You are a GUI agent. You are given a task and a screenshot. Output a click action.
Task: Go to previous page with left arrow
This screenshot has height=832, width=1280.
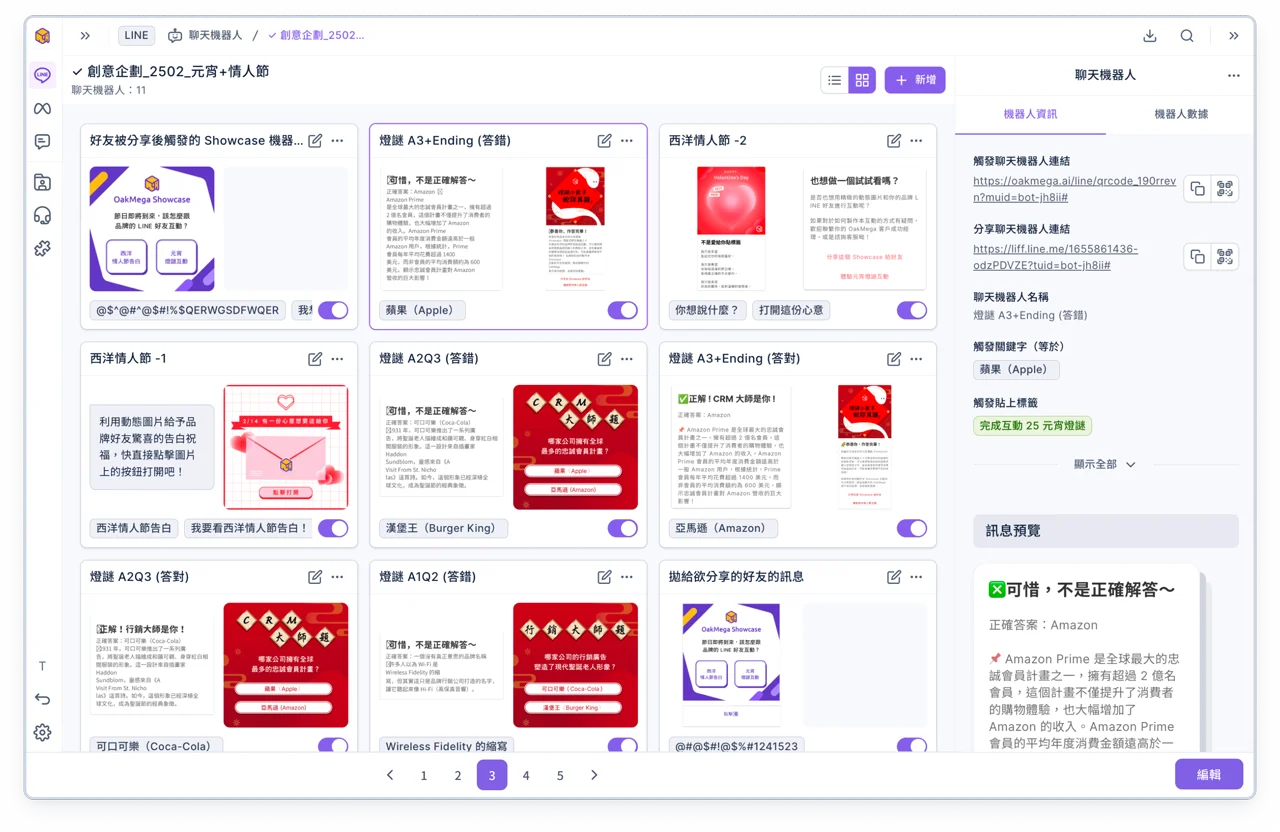[390, 775]
